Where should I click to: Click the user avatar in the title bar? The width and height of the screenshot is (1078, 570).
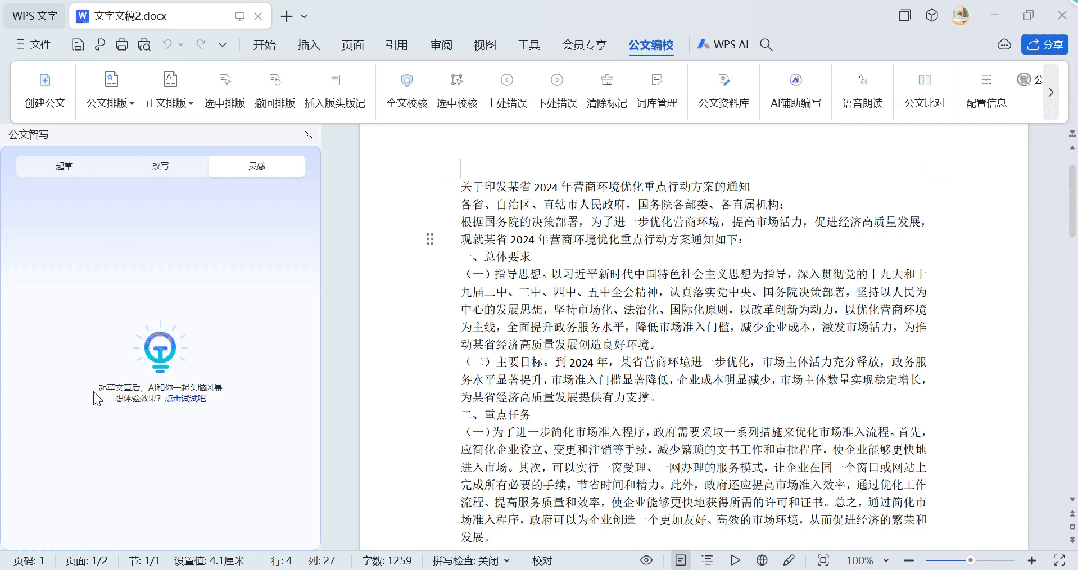960,15
